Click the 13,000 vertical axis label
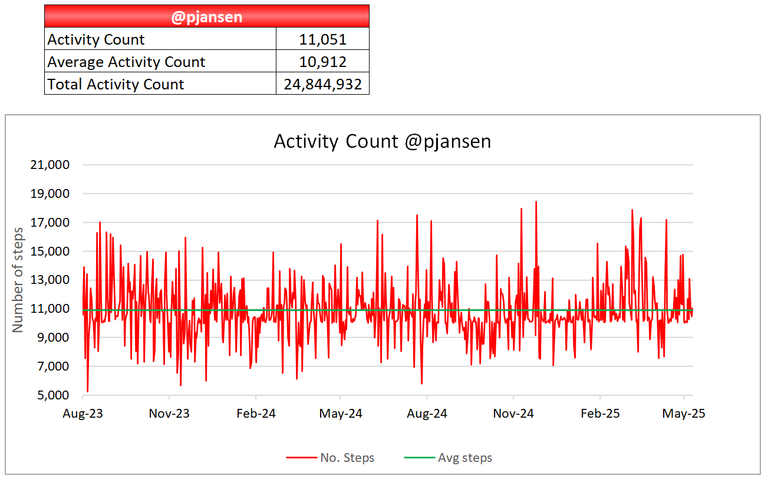Viewport: 768px width, 480px height. pyautogui.click(x=49, y=280)
